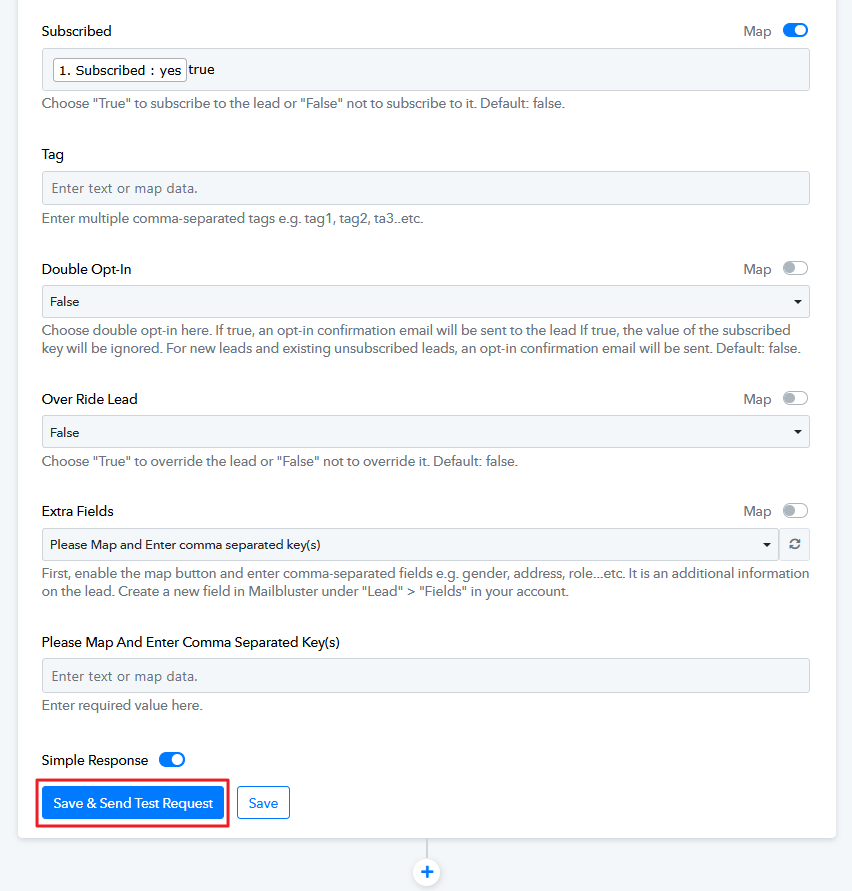Screen dimensions: 852x891
Task: Click Save & Send Test Request
Action: (133, 803)
